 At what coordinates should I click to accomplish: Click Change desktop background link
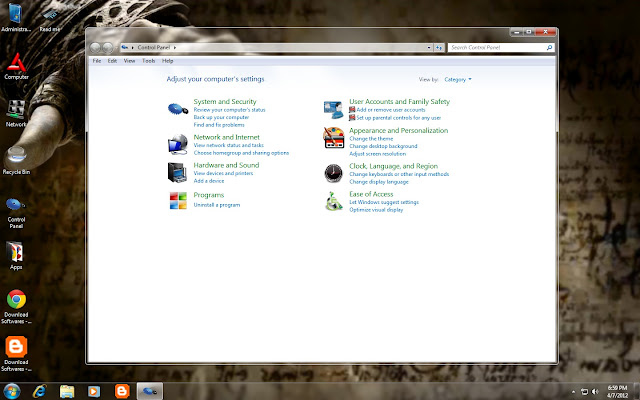pos(383,146)
